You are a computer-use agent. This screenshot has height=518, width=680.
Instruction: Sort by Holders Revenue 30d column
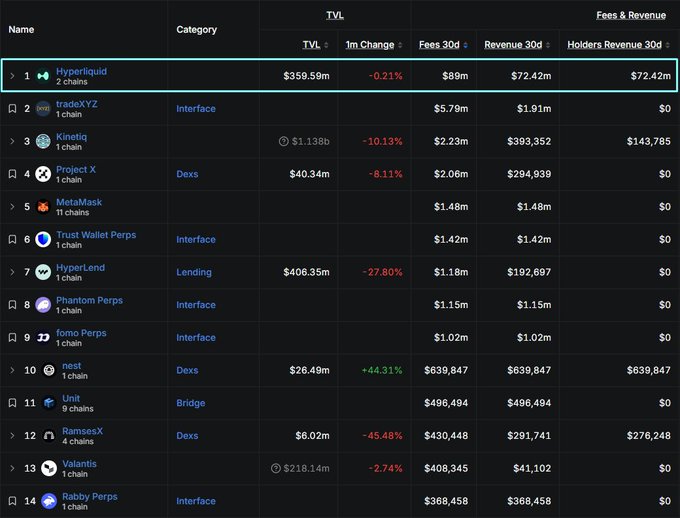618,45
